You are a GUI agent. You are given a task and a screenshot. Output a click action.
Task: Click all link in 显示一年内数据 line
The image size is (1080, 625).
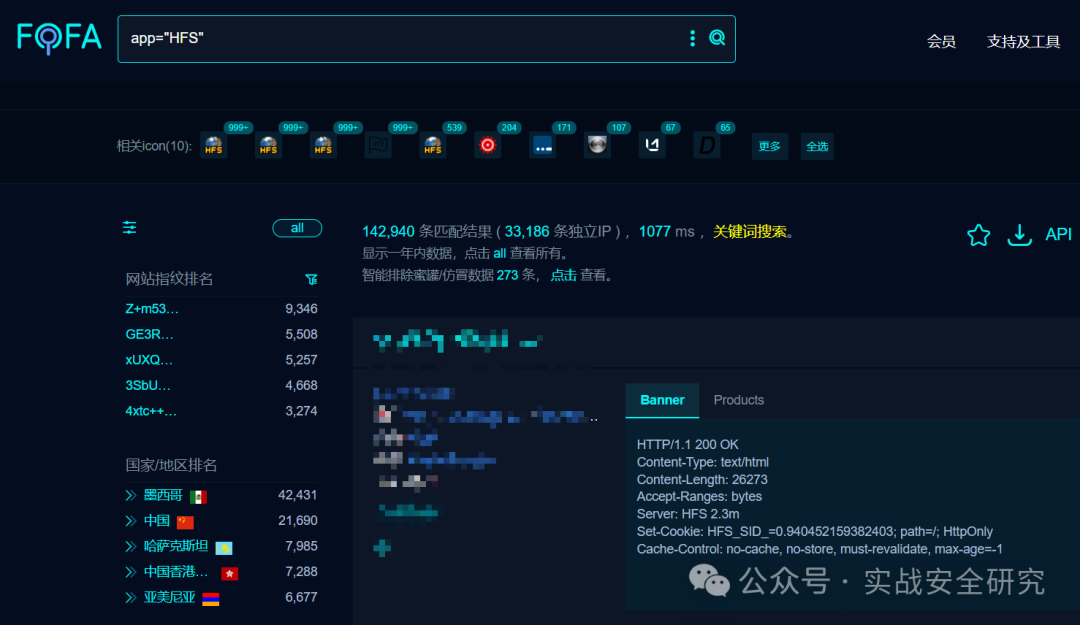click(499, 254)
